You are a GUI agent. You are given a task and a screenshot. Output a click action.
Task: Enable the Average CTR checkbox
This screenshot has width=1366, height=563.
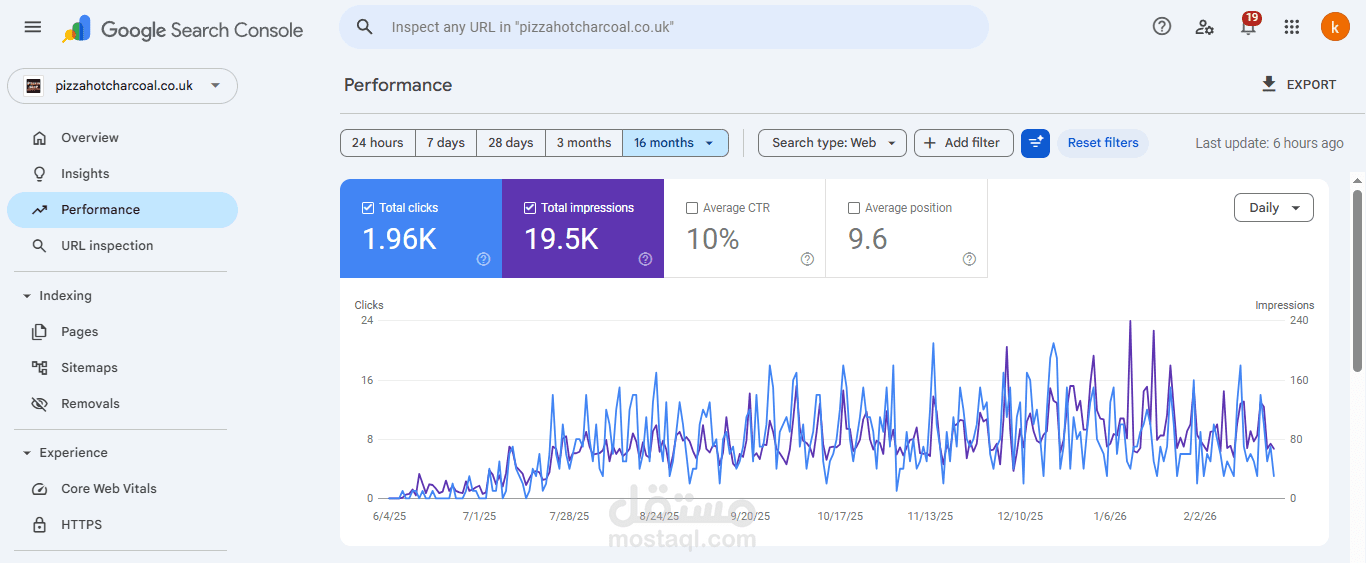(x=692, y=208)
